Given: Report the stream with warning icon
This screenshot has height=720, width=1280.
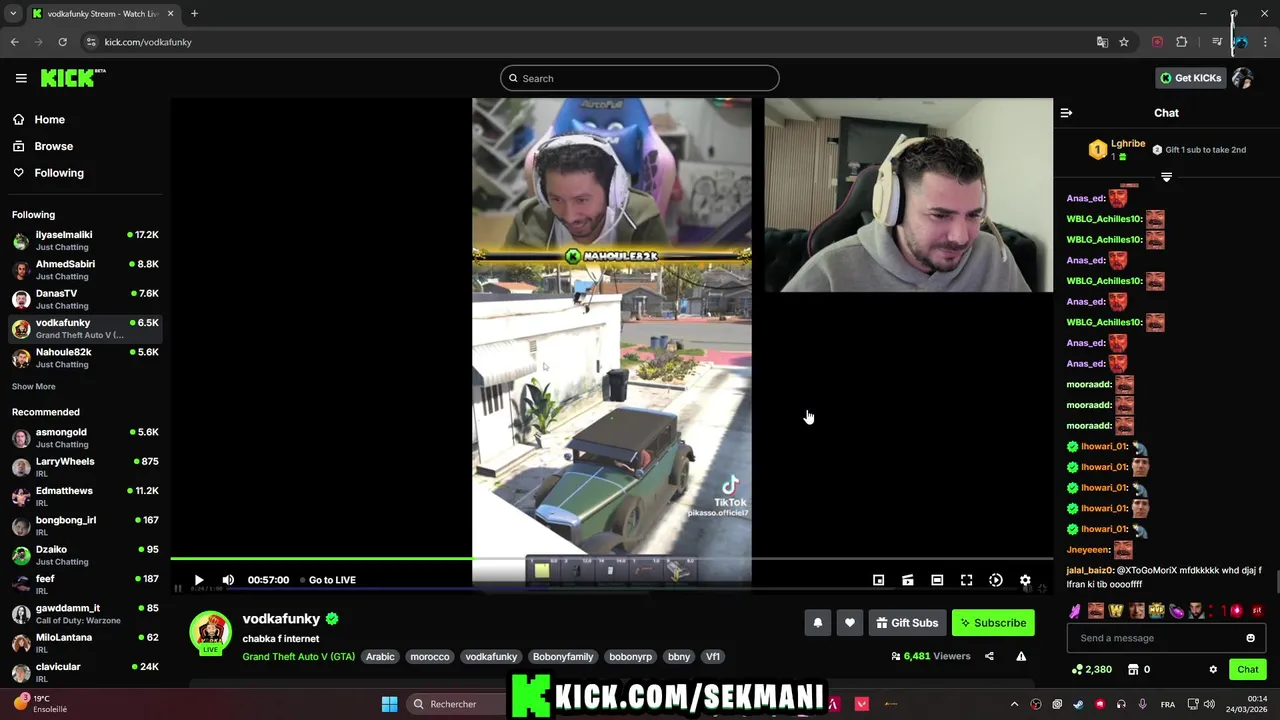Looking at the screenshot, I should pyautogui.click(x=1021, y=656).
